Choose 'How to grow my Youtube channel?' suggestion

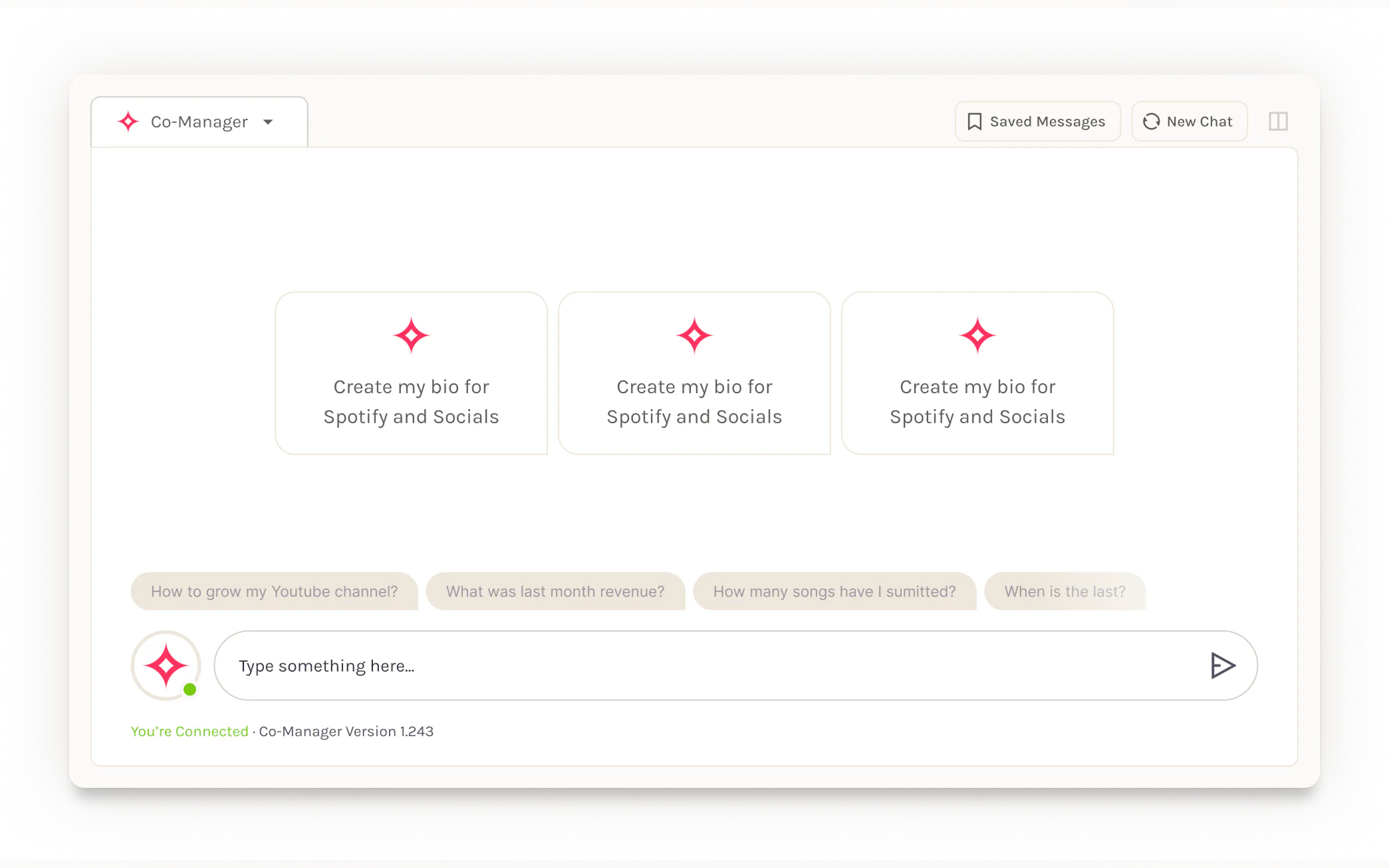(x=274, y=591)
